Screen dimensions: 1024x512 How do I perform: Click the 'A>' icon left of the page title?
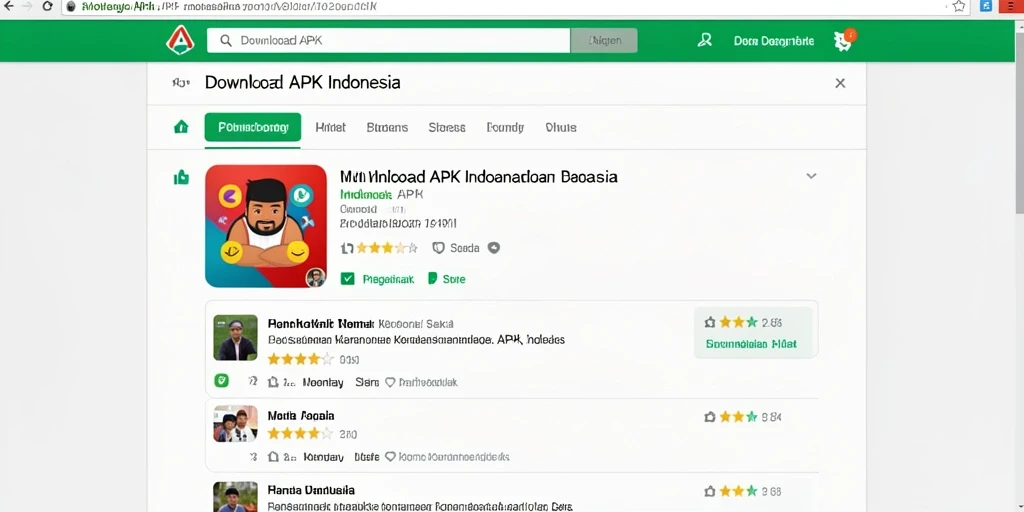click(x=181, y=83)
